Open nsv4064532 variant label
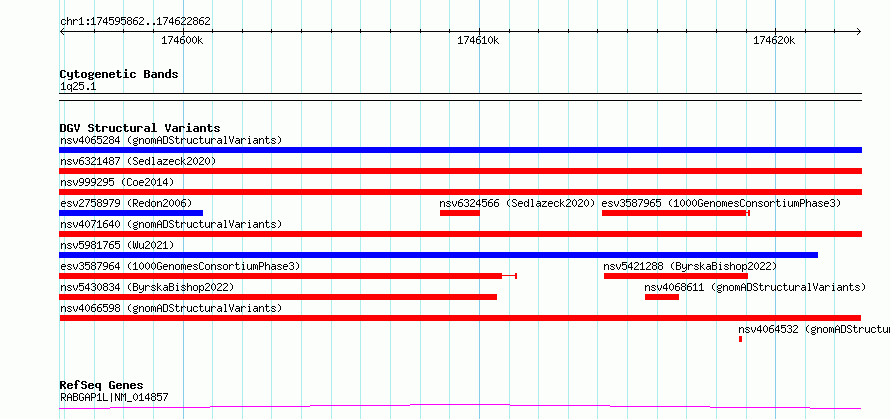Viewport: 890px width, 419px height. tap(814, 329)
